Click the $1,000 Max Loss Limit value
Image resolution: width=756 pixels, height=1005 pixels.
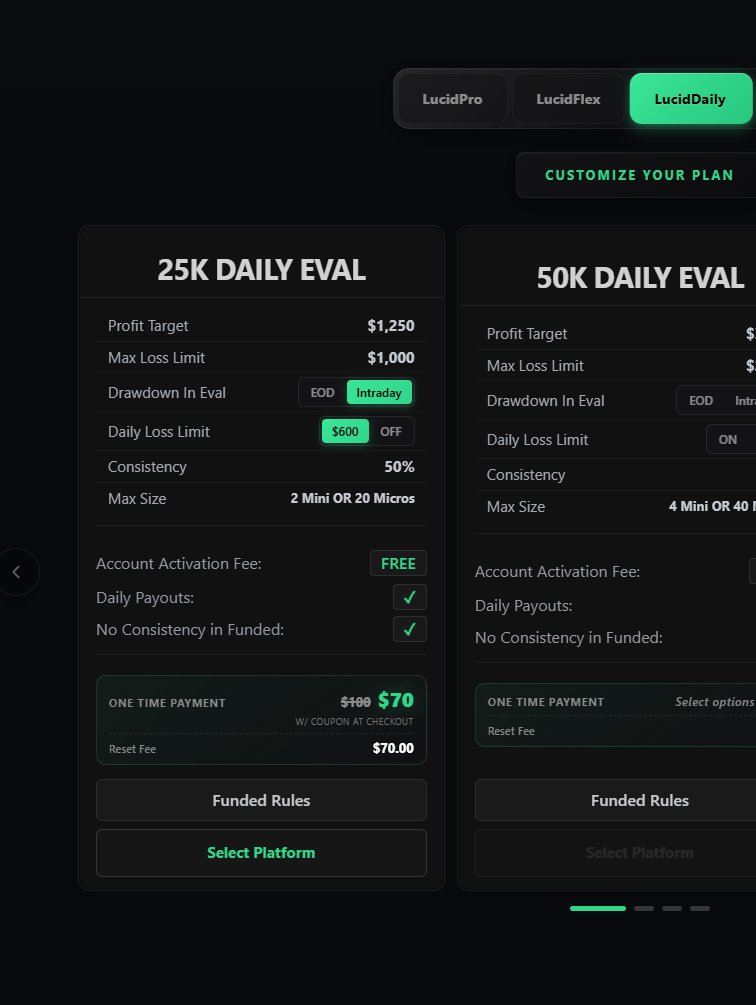[391, 358]
